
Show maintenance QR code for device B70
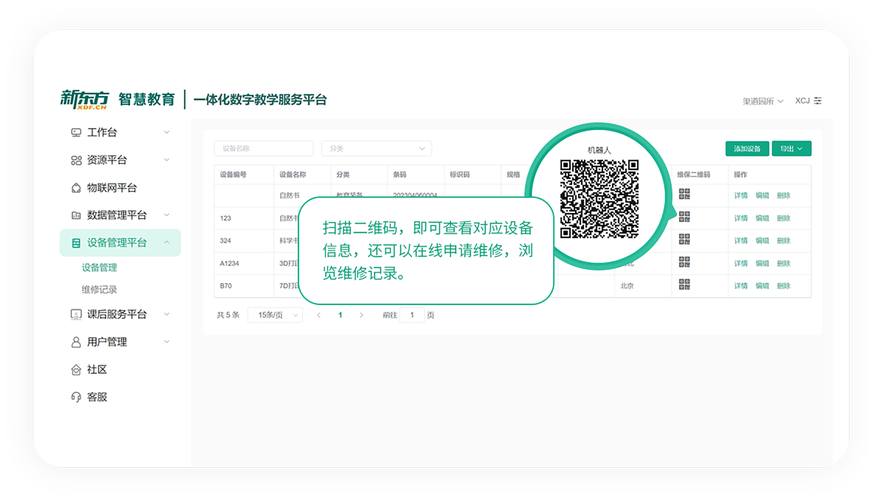click(x=684, y=284)
